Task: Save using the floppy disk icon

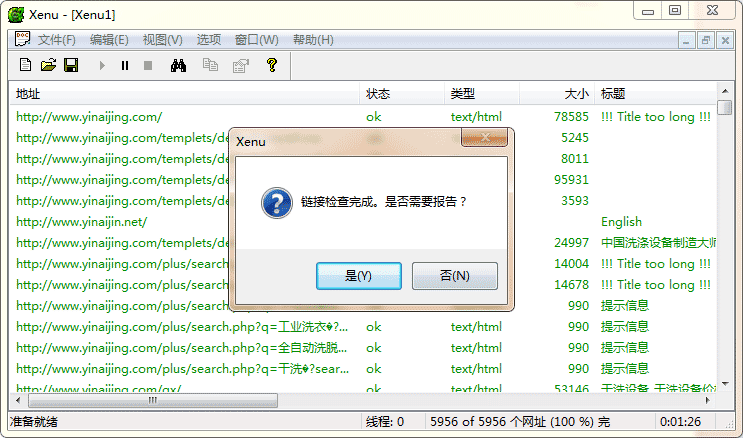Action: 71,65
